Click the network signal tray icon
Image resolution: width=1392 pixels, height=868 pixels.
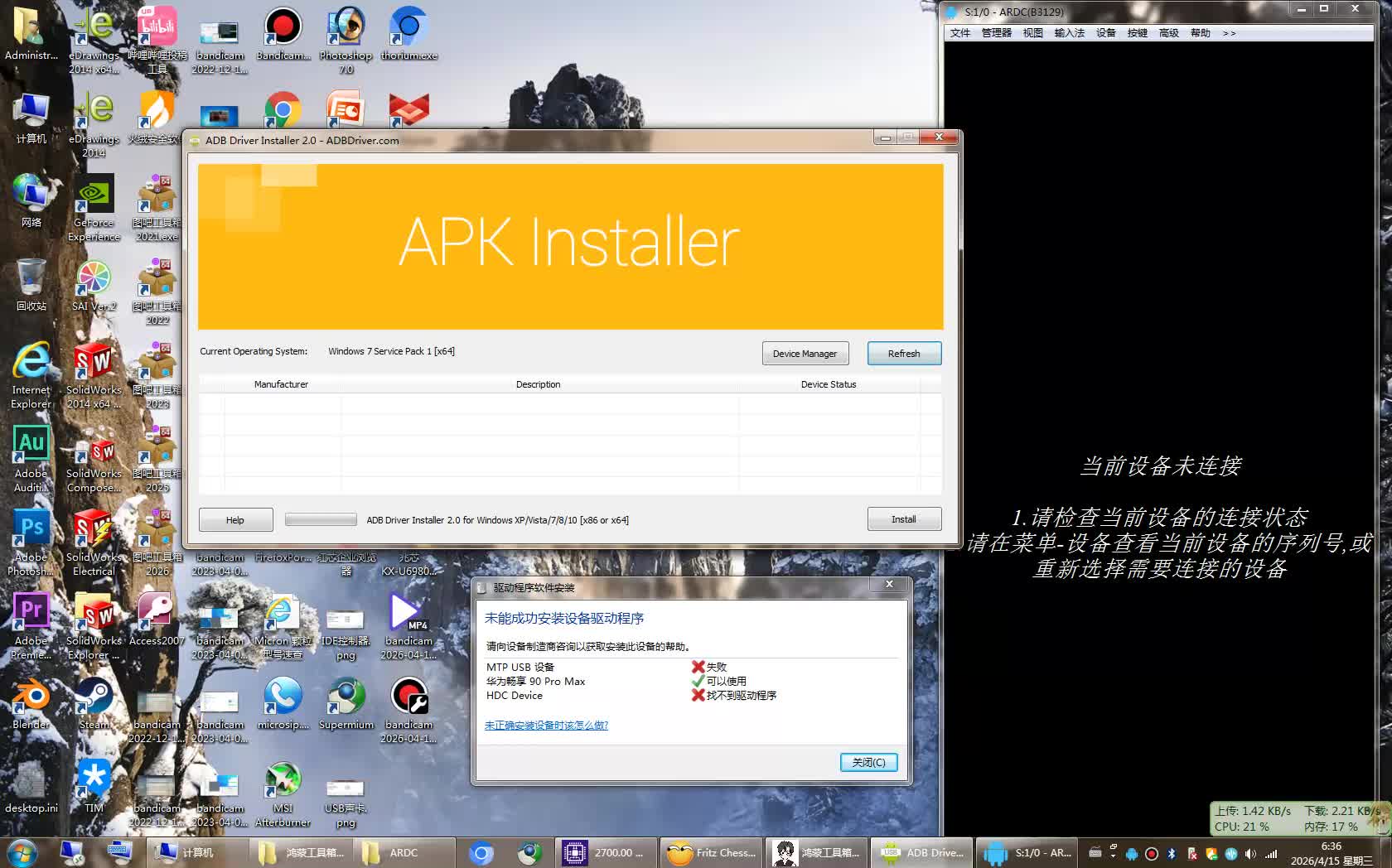coord(1270,853)
